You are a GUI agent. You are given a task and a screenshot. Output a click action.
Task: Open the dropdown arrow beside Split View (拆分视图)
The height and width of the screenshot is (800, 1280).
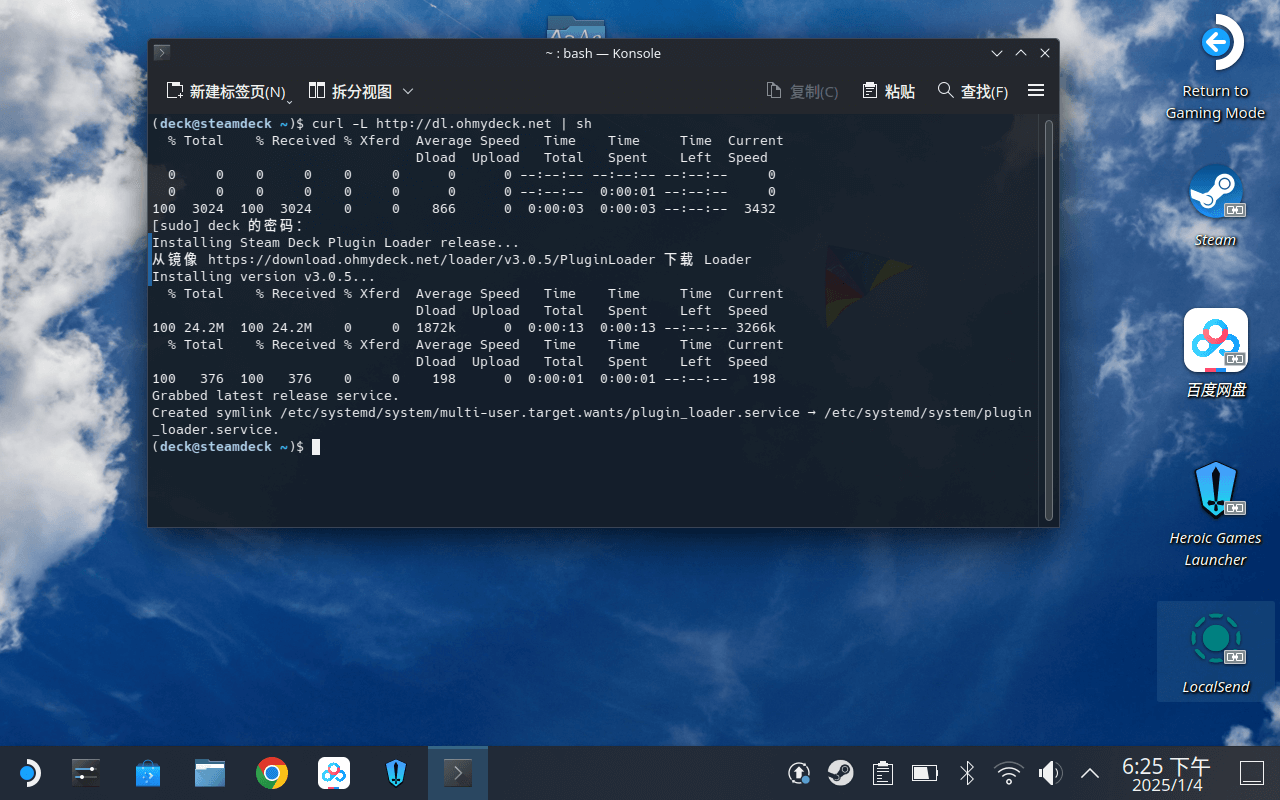click(x=408, y=91)
